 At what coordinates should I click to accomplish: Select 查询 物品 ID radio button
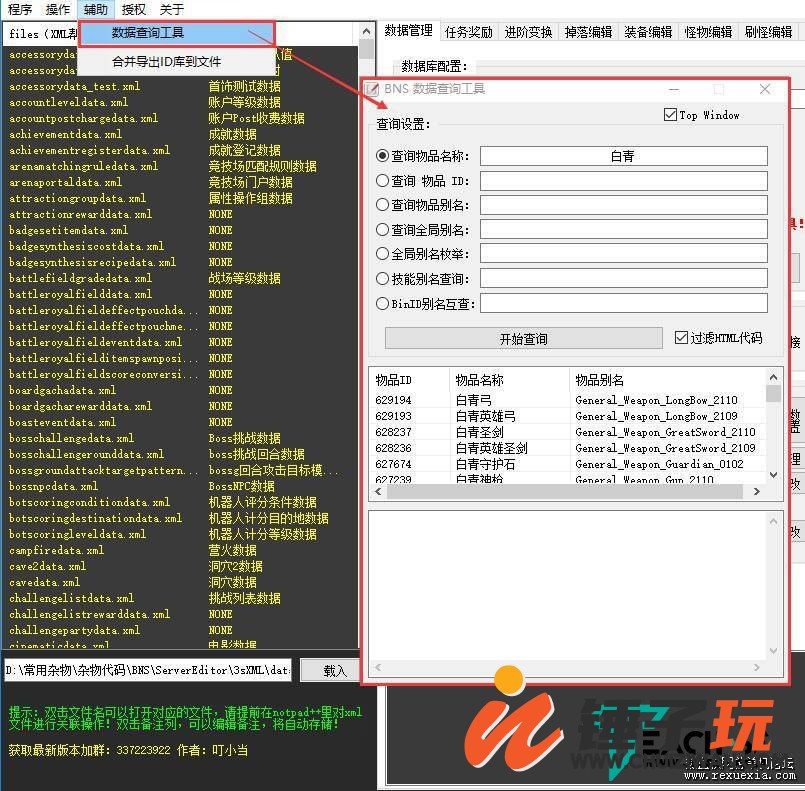tap(382, 180)
